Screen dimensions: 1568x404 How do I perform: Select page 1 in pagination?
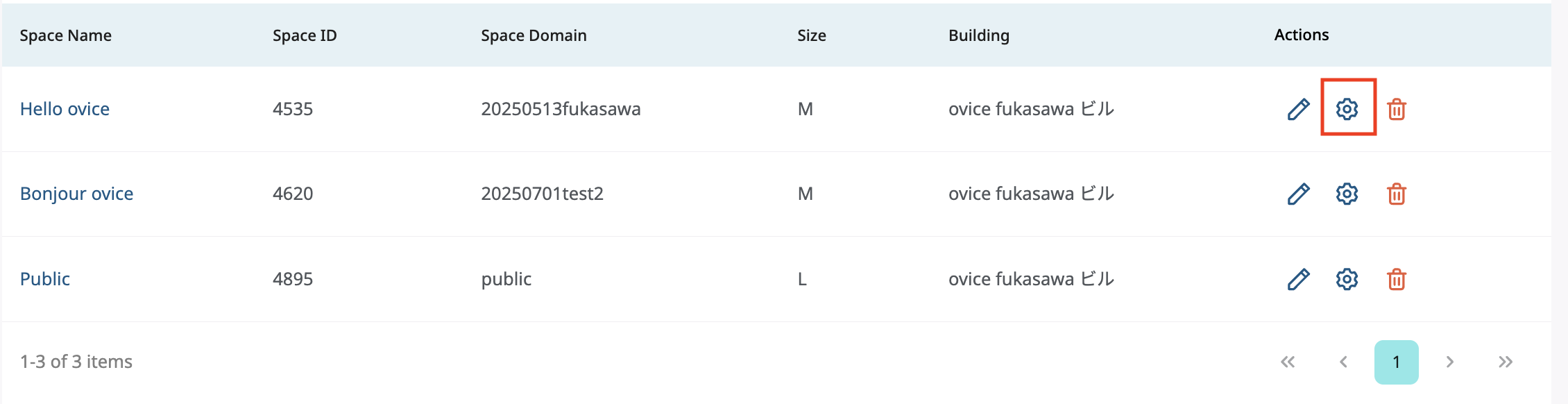point(1396,362)
